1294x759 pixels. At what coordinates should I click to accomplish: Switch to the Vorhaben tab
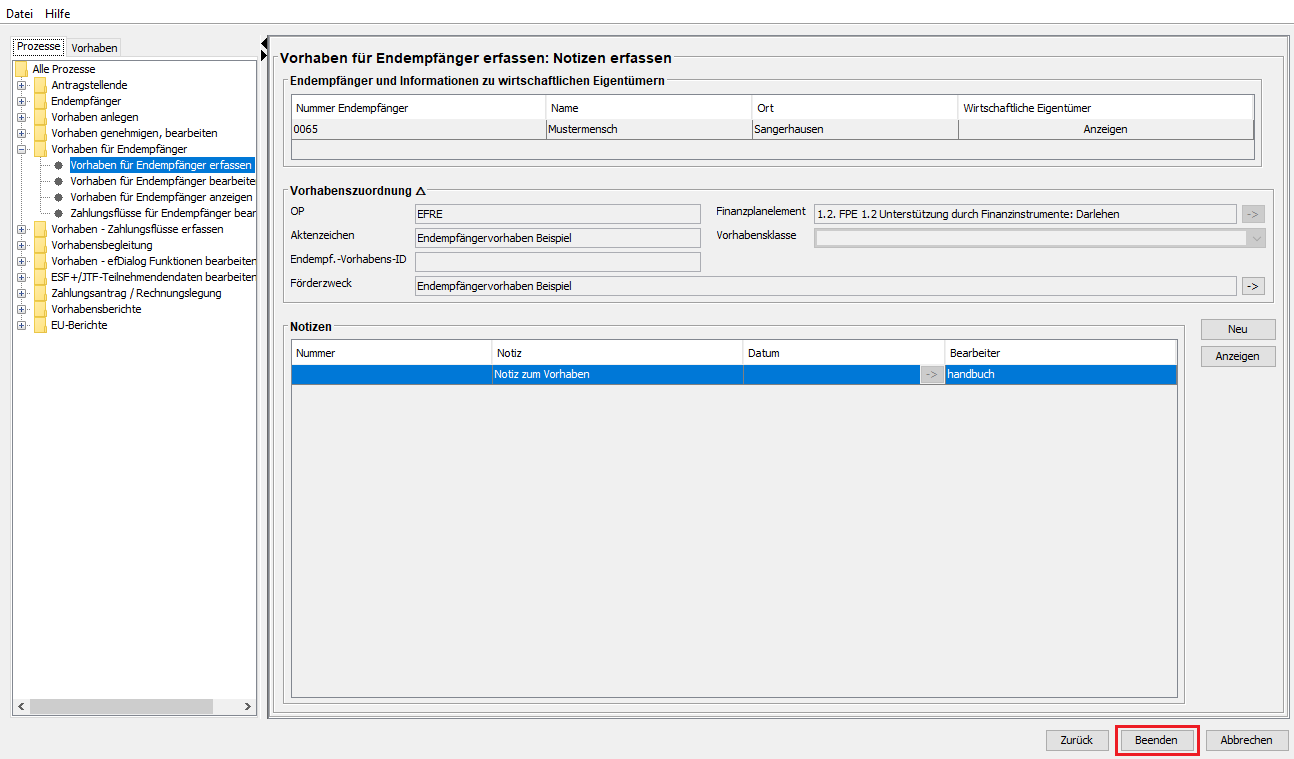[94, 48]
